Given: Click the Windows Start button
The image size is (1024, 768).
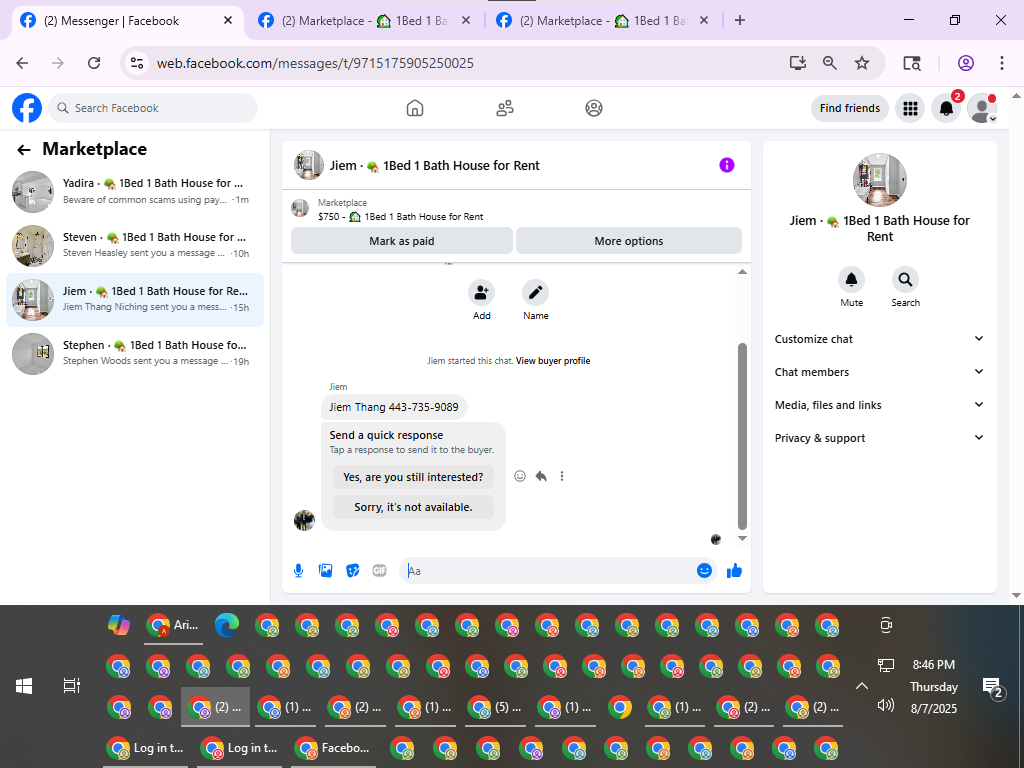Looking at the screenshot, I should [x=24, y=686].
